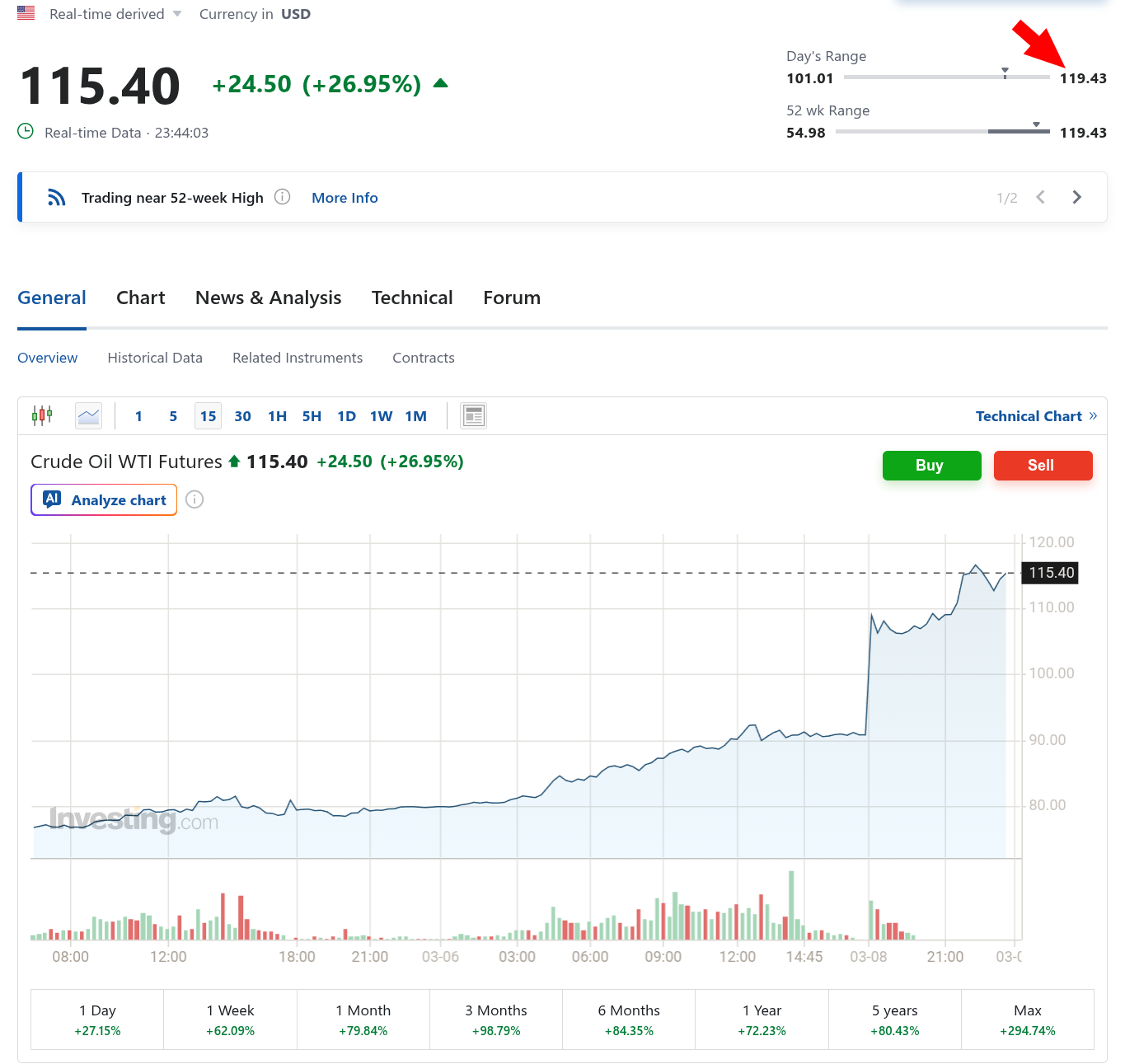The width and height of the screenshot is (1125, 1064).
Task: Select the 5 minute interval
Action: pos(173,416)
